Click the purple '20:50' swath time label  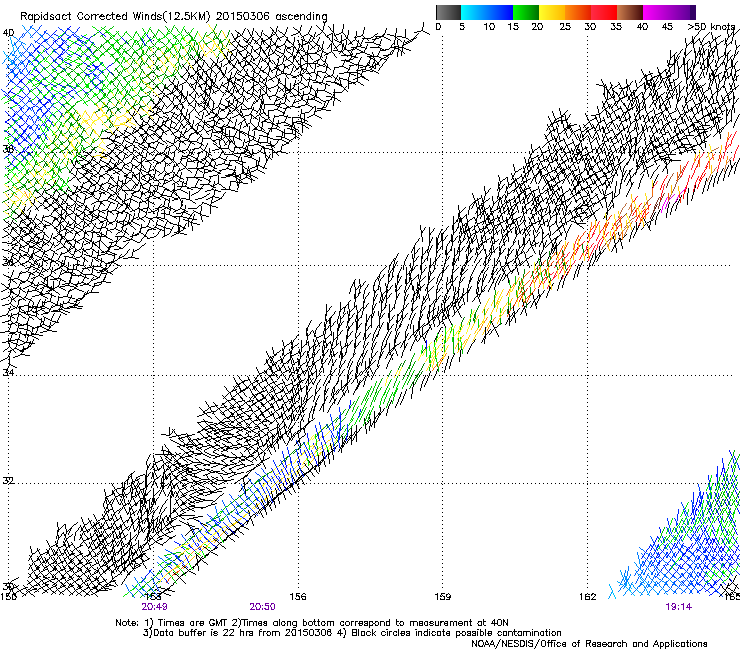pyautogui.click(x=262, y=607)
